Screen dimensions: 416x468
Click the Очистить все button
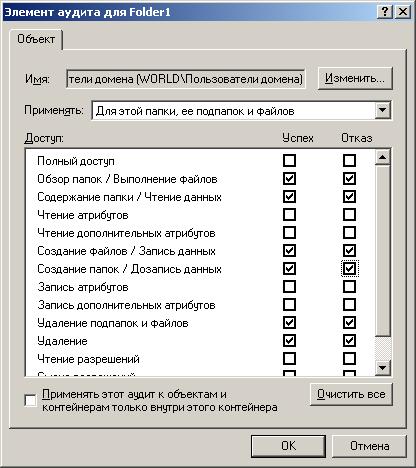click(x=351, y=394)
